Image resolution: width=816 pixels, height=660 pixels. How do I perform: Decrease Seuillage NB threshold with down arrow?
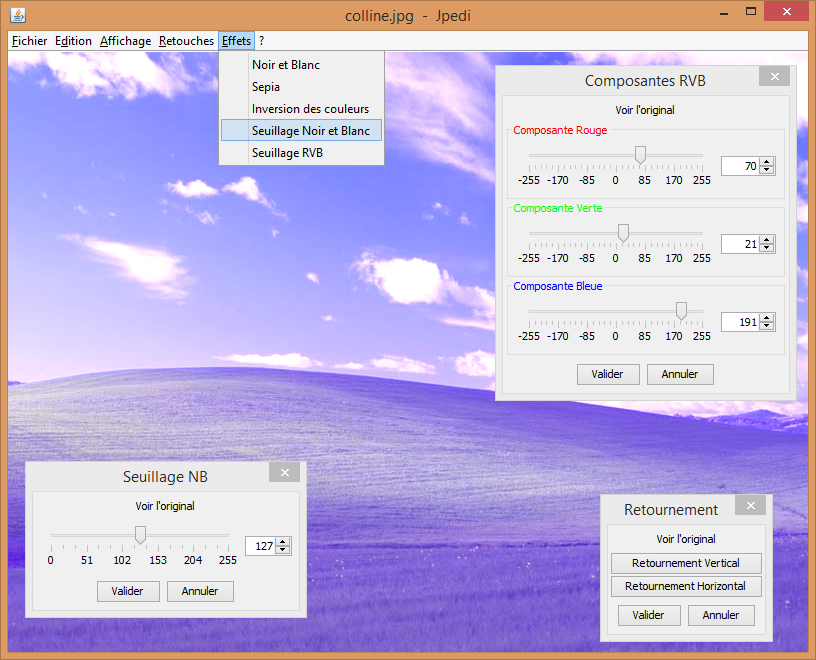pos(283,550)
